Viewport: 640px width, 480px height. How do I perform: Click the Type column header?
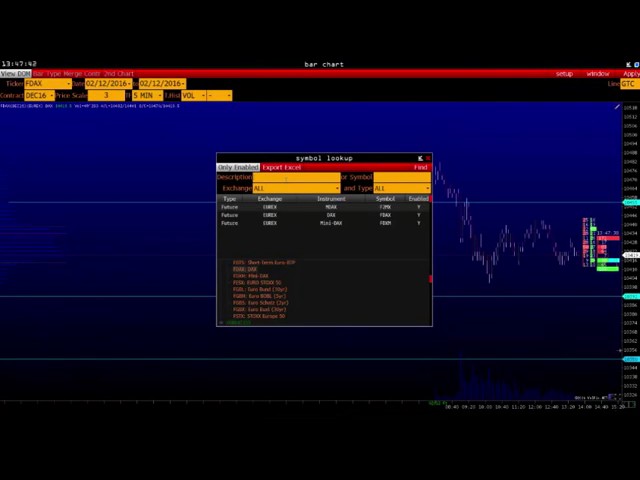click(229, 199)
